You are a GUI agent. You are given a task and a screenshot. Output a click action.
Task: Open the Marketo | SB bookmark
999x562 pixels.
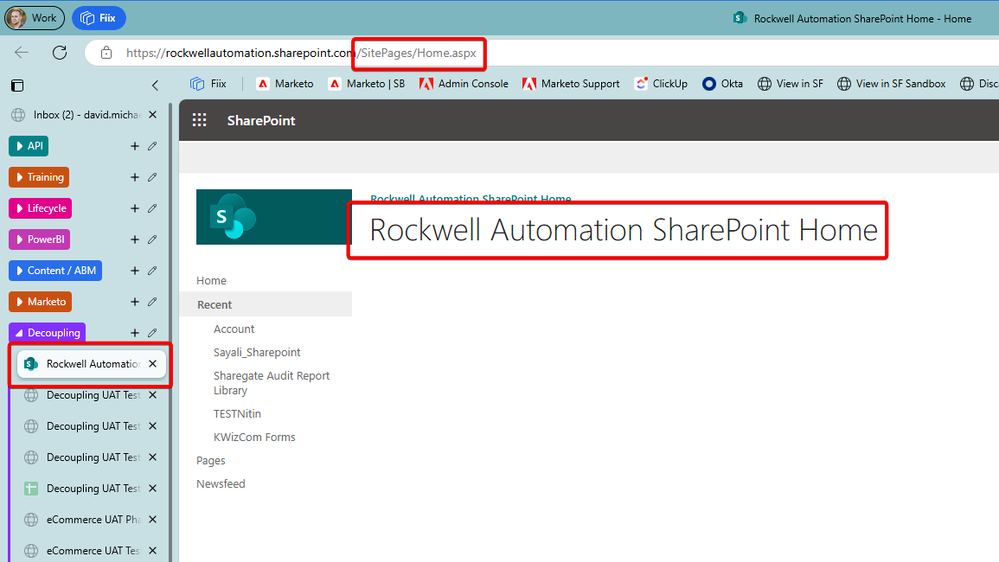point(366,83)
